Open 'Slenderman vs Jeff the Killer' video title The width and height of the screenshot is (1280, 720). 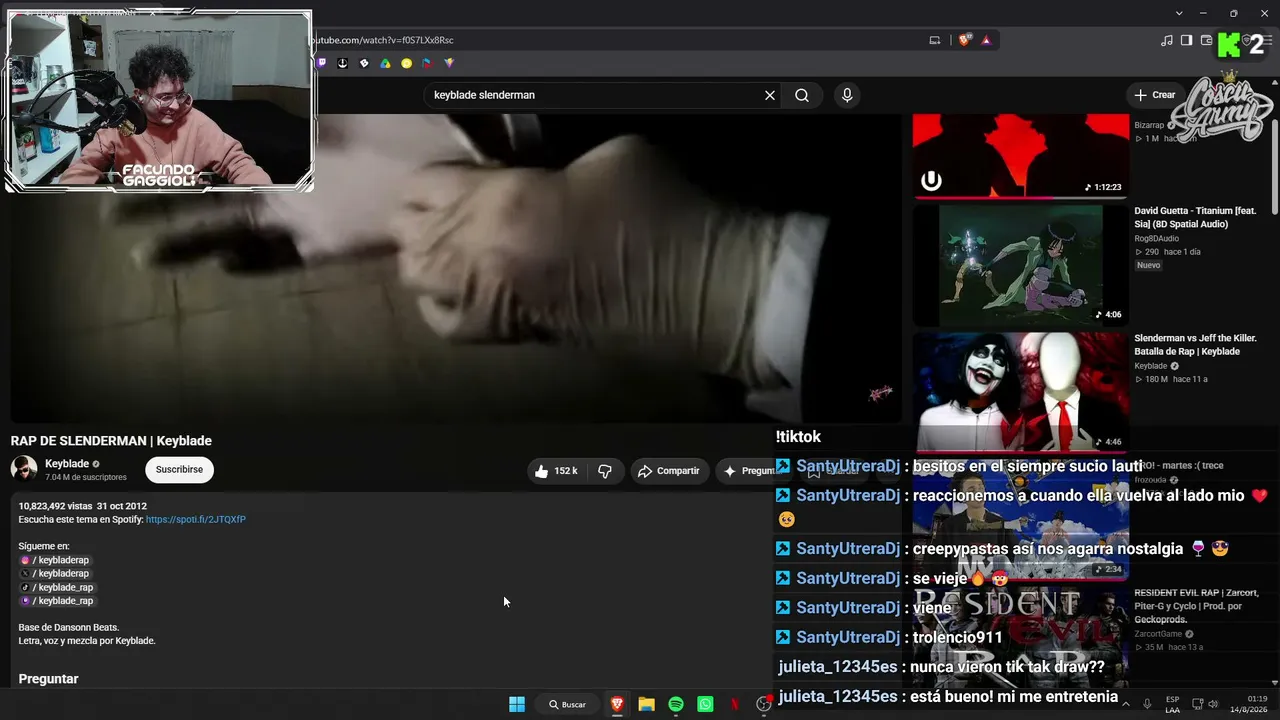tap(1194, 345)
